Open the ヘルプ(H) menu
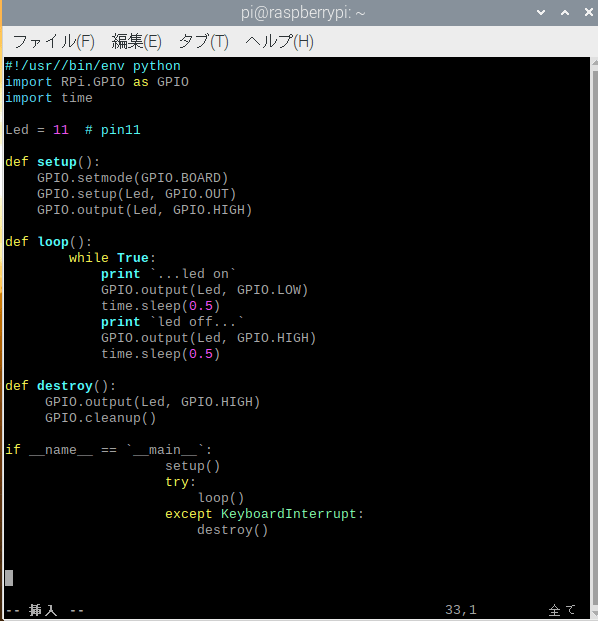Image resolution: width=598 pixels, height=621 pixels. (x=279, y=41)
